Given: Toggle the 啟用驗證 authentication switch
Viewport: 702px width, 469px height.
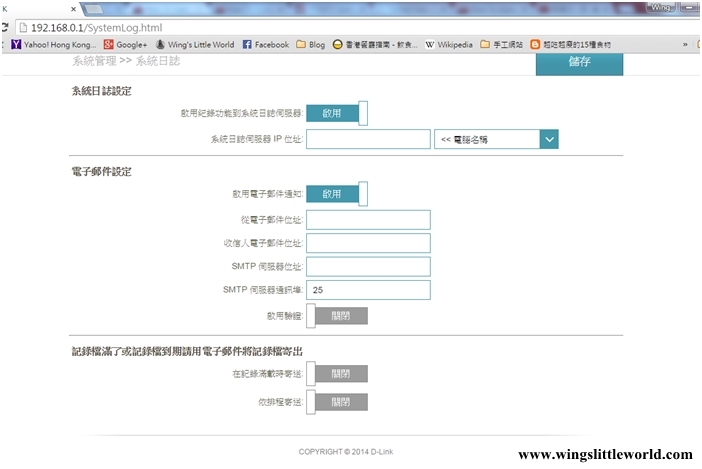Looking at the screenshot, I should point(336,316).
